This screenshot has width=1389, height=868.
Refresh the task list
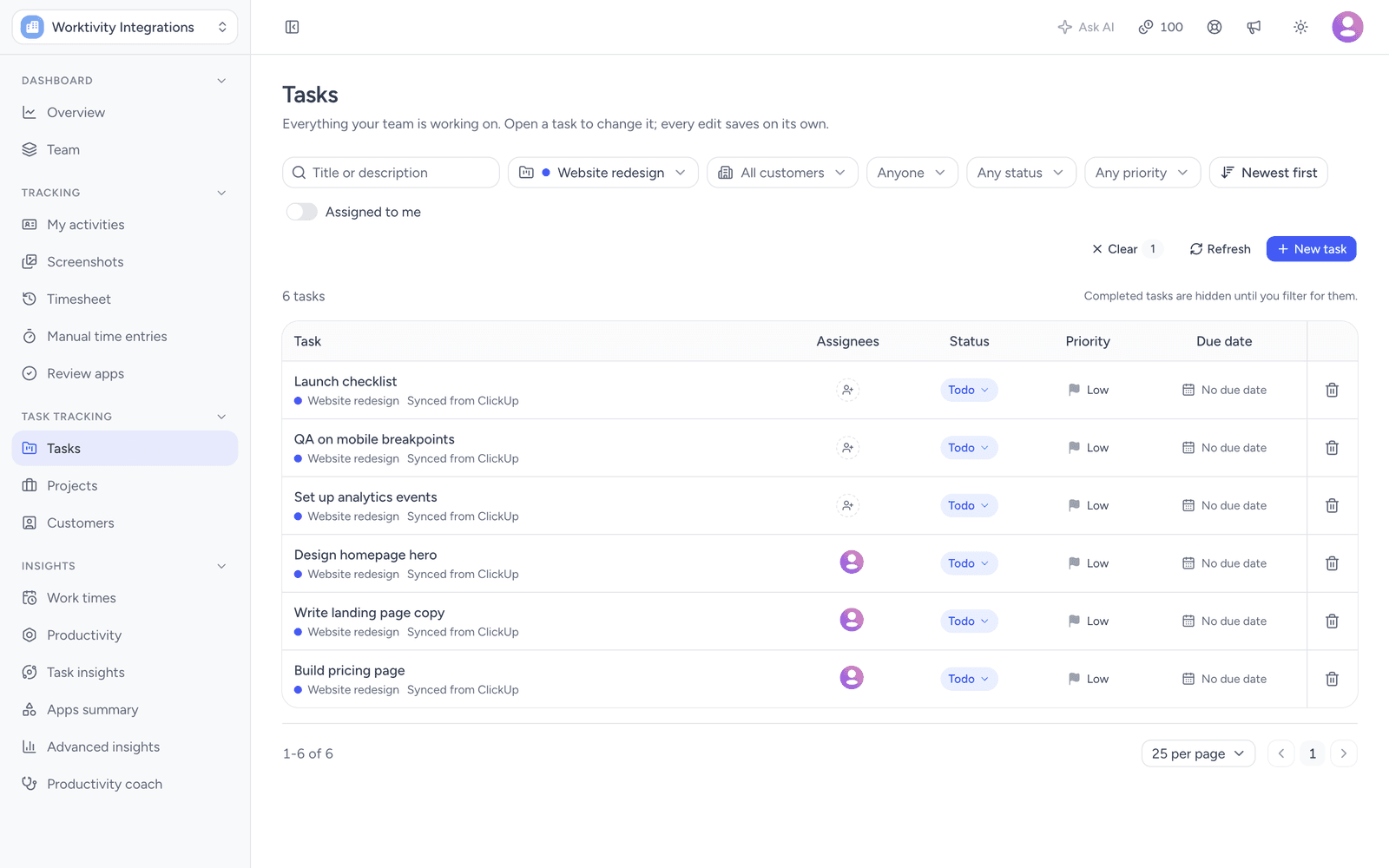(1220, 249)
